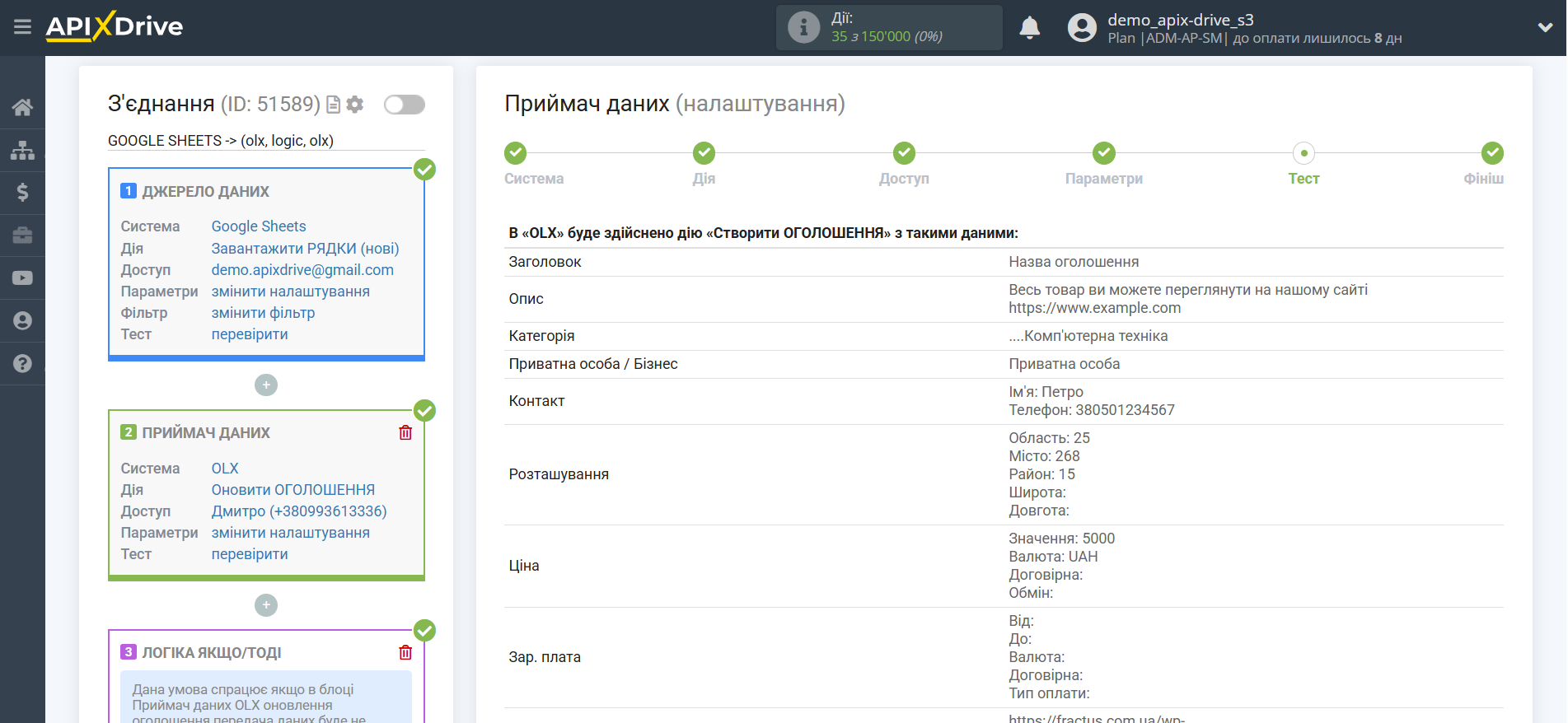Click the ApiX-Drive logo
1568x723 pixels.
point(115,26)
